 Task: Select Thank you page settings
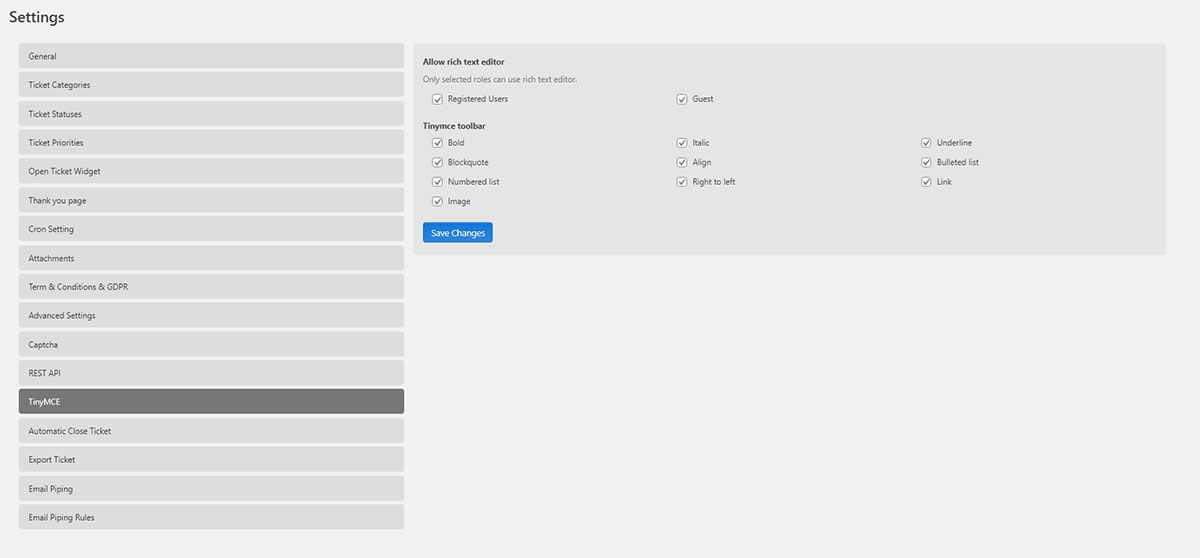211,200
